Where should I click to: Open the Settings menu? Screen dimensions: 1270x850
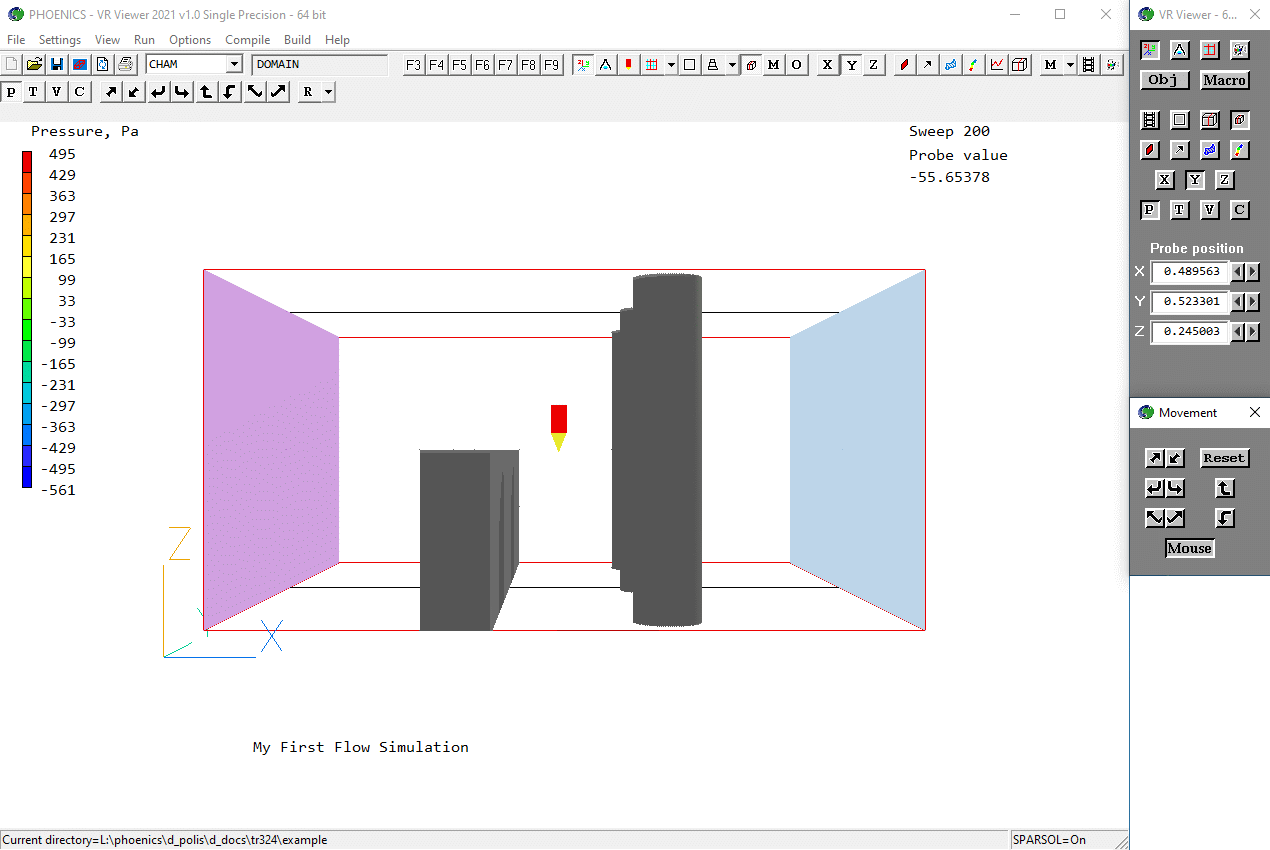pos(60,40)
